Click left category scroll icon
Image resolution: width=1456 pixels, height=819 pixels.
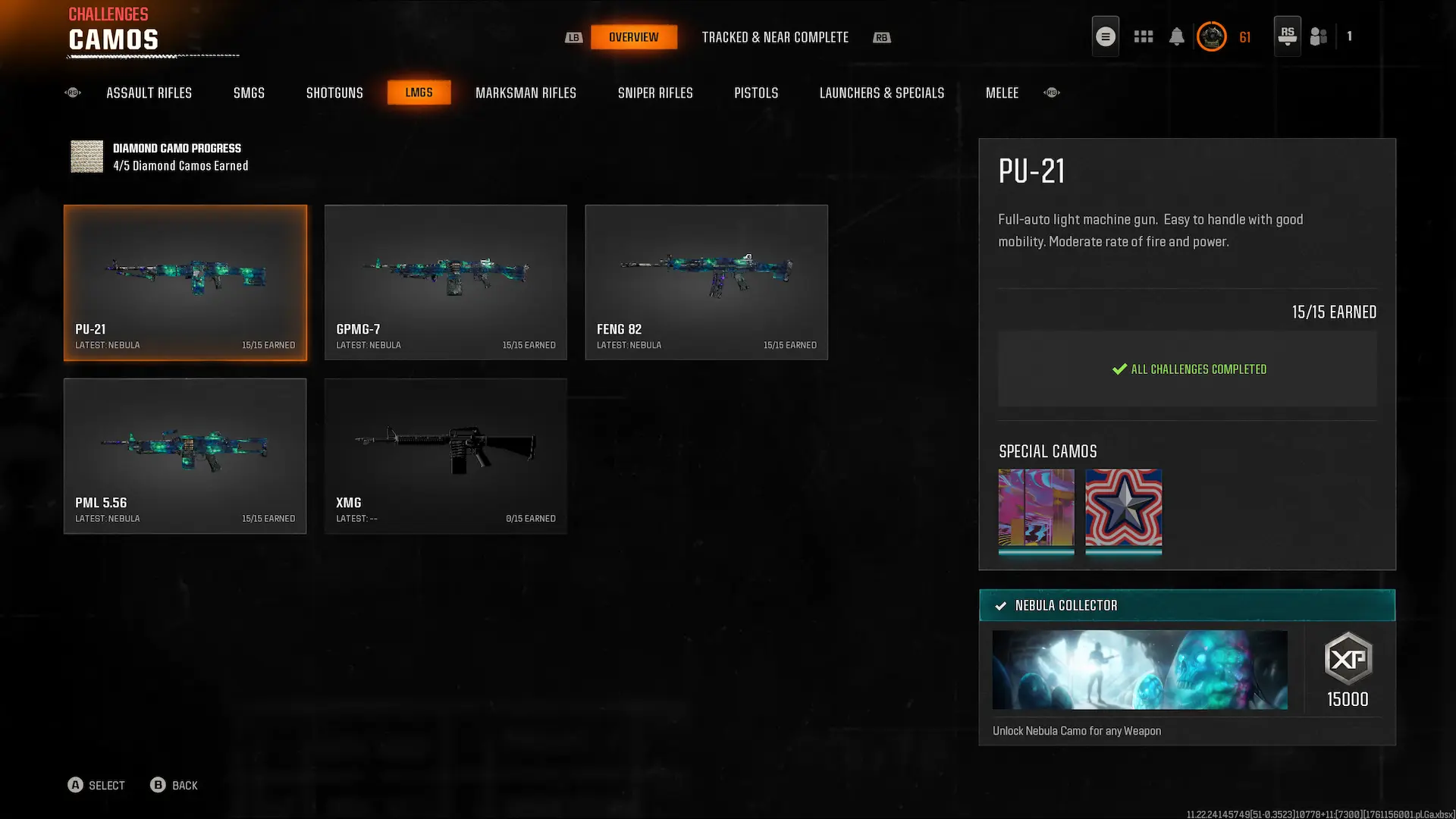pyautogui.click(x=73, y=93)
